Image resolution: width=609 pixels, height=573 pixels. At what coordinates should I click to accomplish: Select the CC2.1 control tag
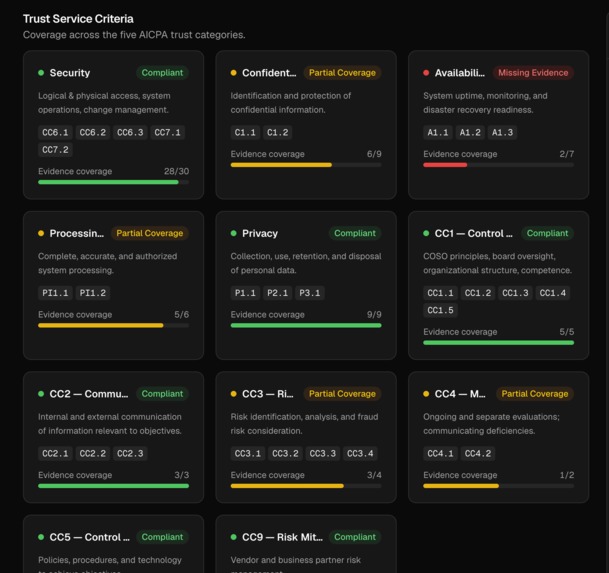point(55,453)
